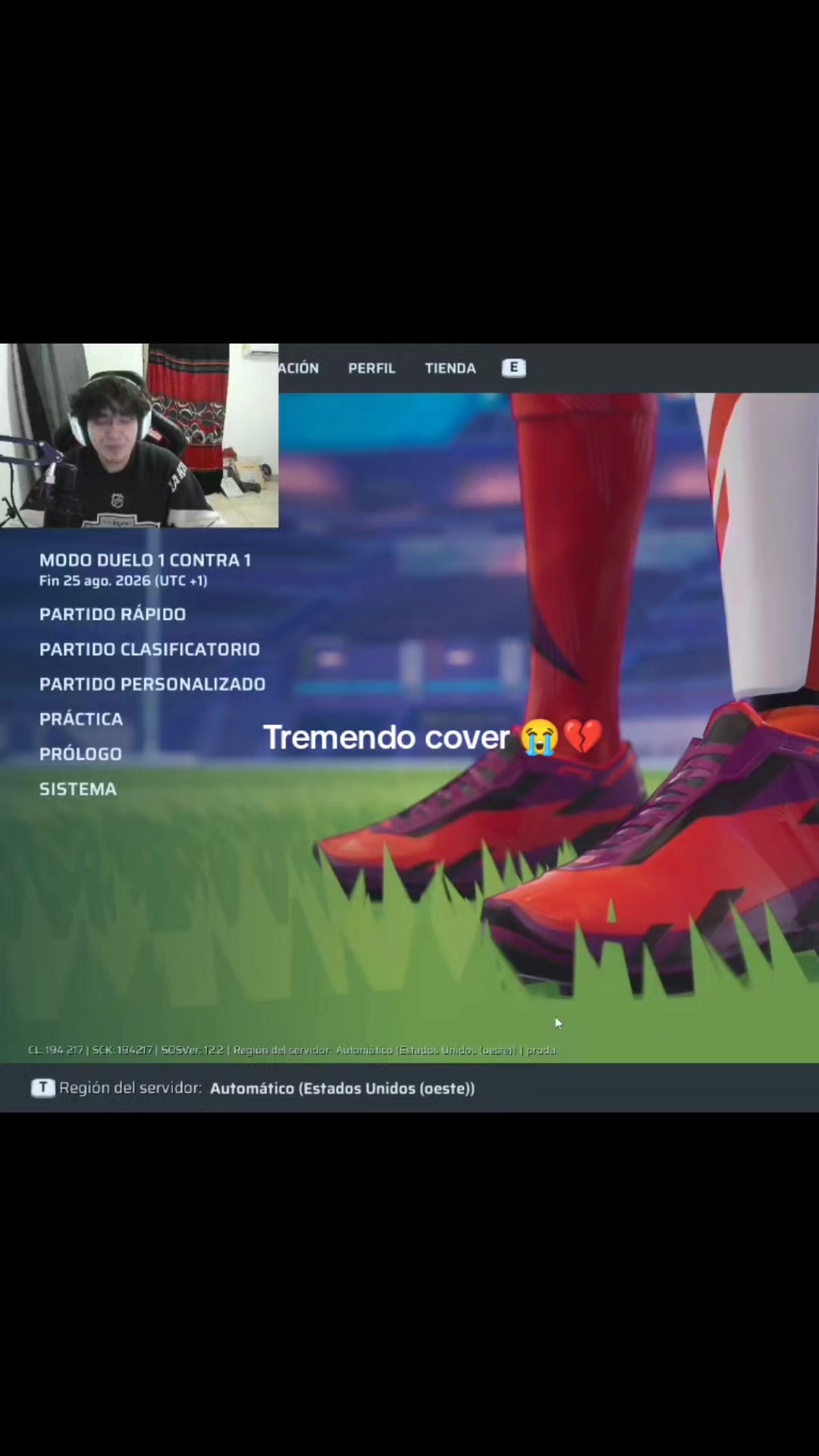The width and height of the screenshot is (819, 1456).
Task: Click the build version info line
Action: [292, 1050]
